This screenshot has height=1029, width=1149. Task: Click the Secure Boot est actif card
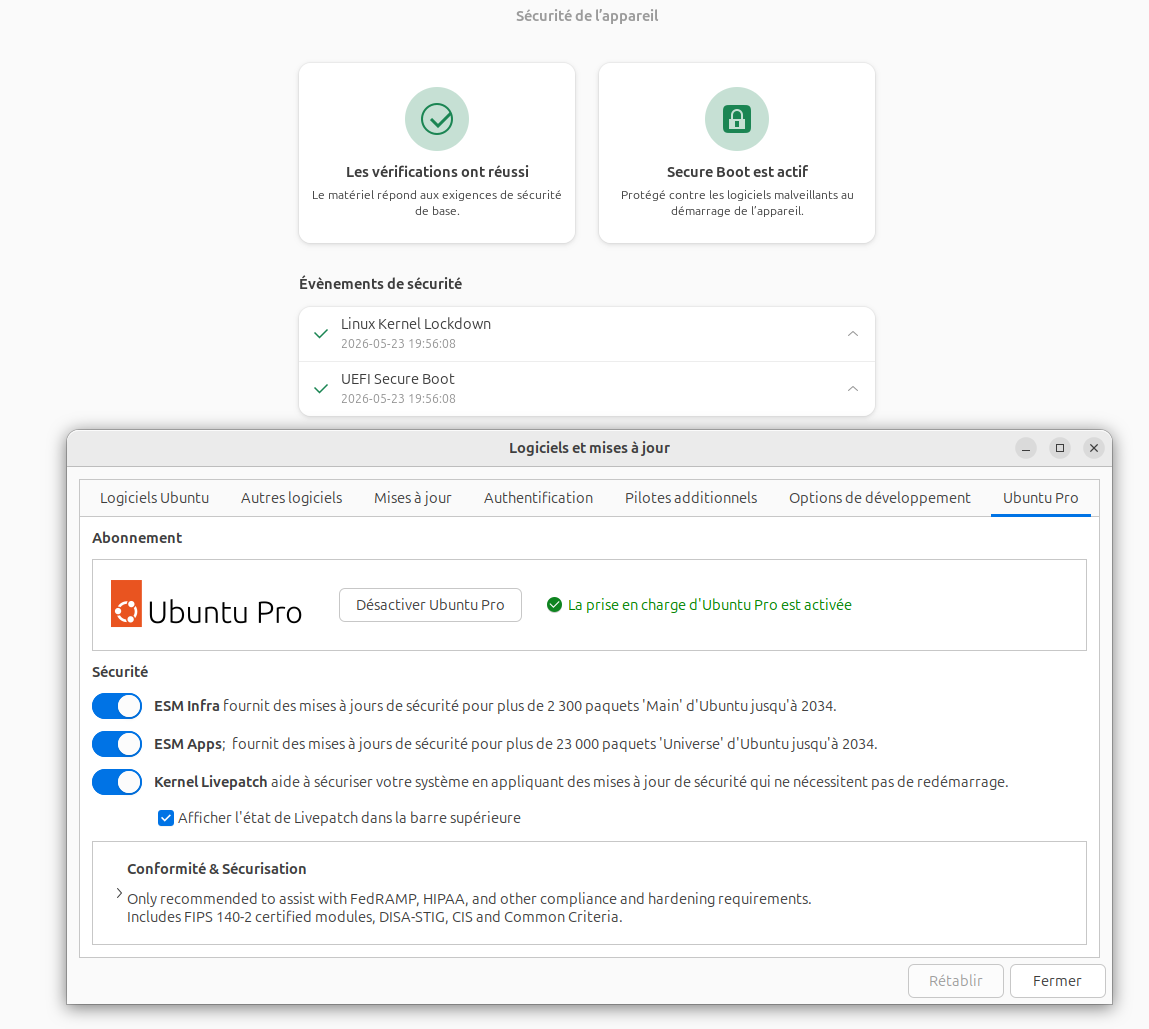tap(736, 152)
